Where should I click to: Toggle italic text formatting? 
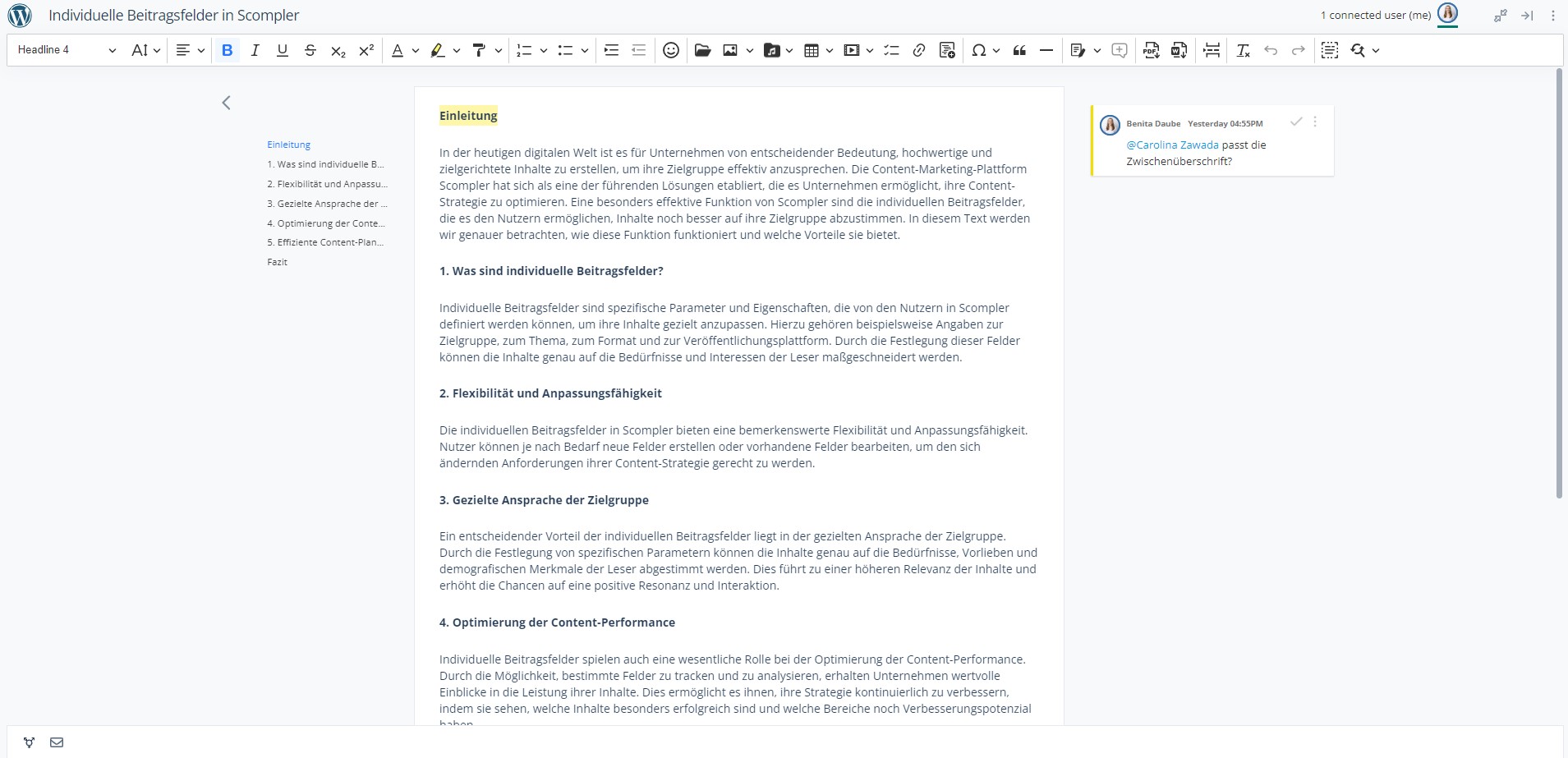255,50
